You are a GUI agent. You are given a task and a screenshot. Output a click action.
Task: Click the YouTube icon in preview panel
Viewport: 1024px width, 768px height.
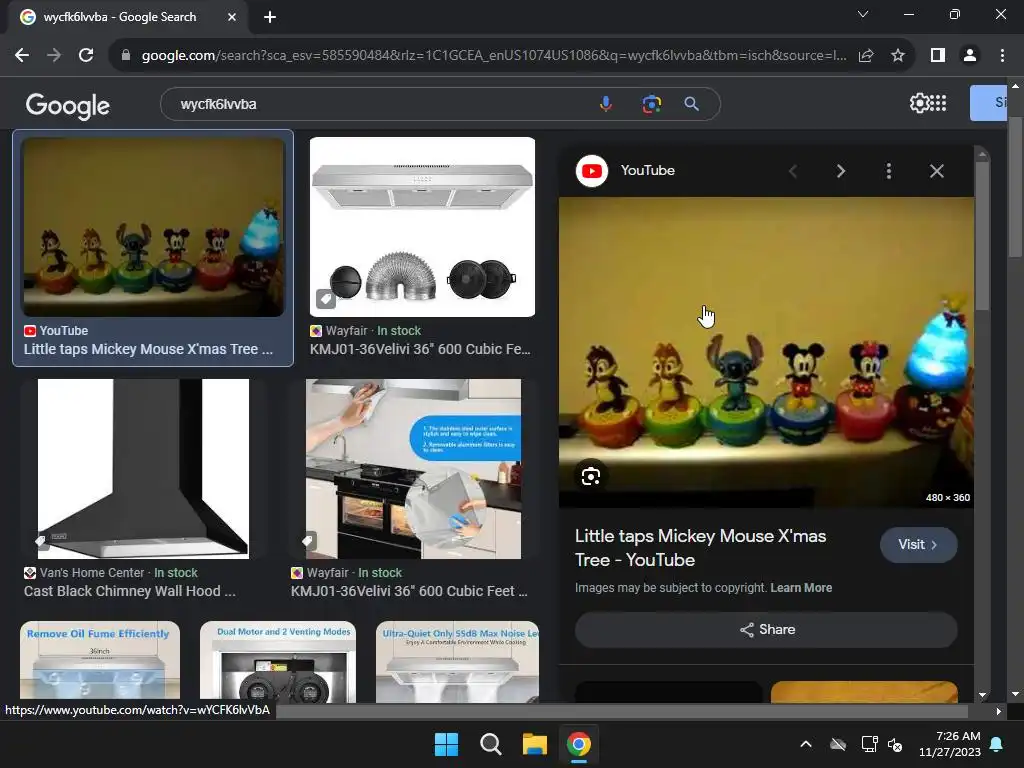[x=592, y=171]
